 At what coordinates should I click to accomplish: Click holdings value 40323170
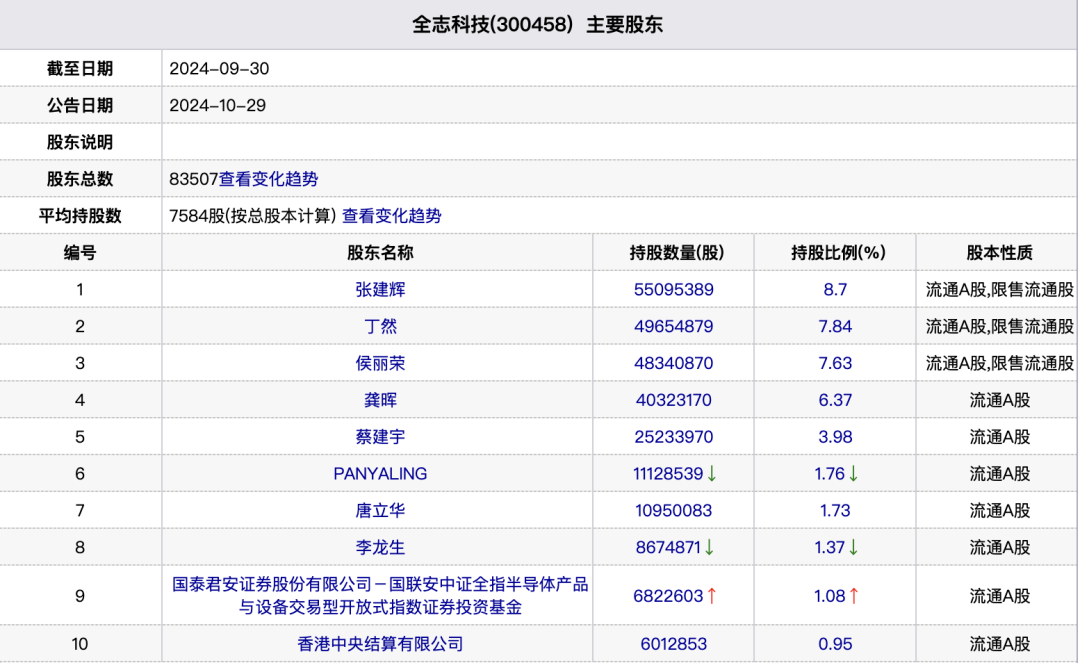click(674, 400)
